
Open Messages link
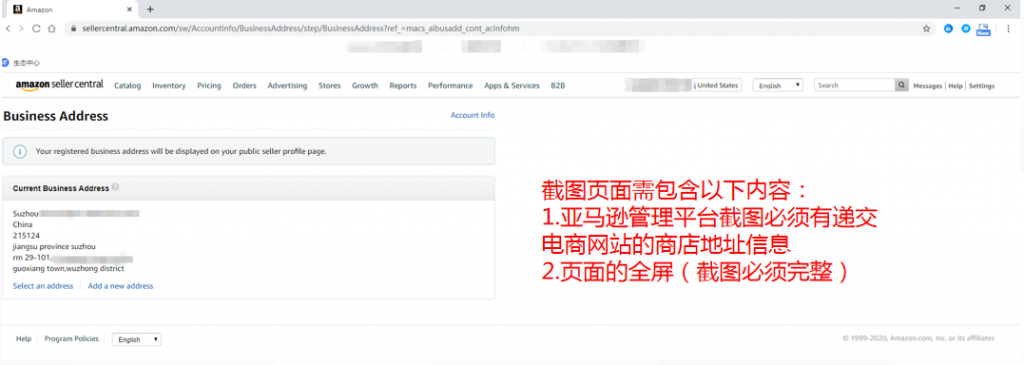[927, 86]
